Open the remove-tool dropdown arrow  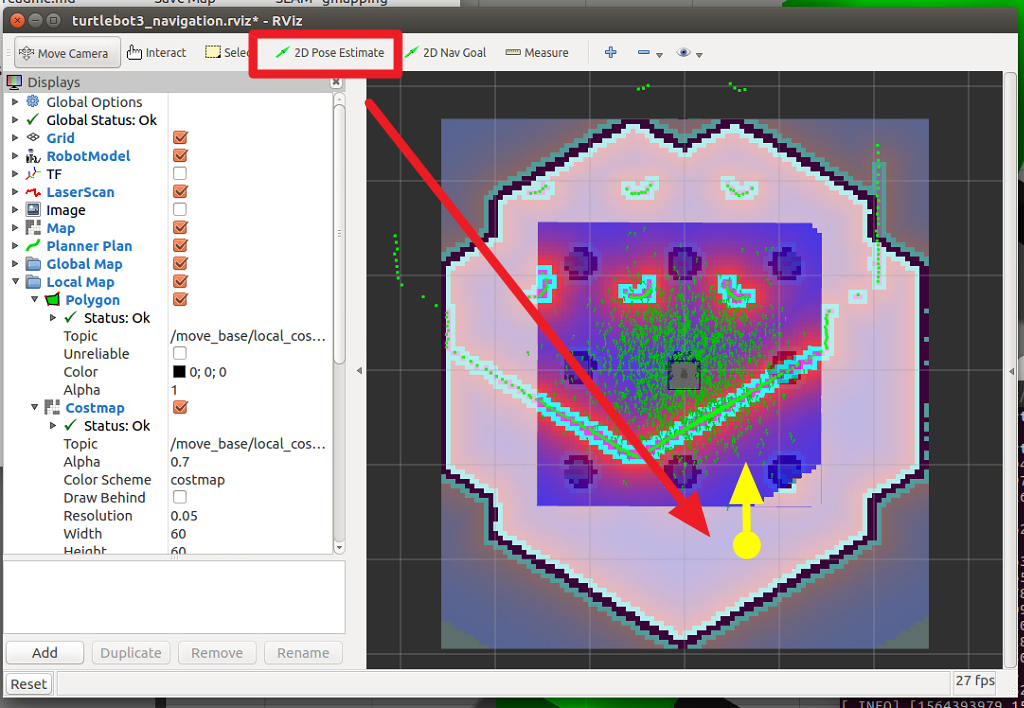(660, 55)
